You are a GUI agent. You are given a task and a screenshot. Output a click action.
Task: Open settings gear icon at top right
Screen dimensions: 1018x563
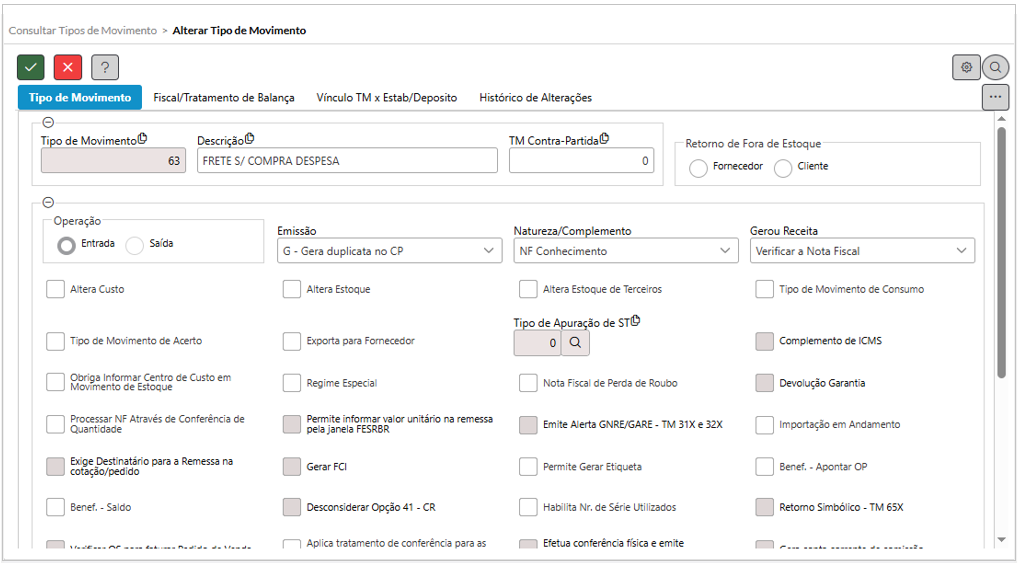pyautogui.click(x=966, y=67)
